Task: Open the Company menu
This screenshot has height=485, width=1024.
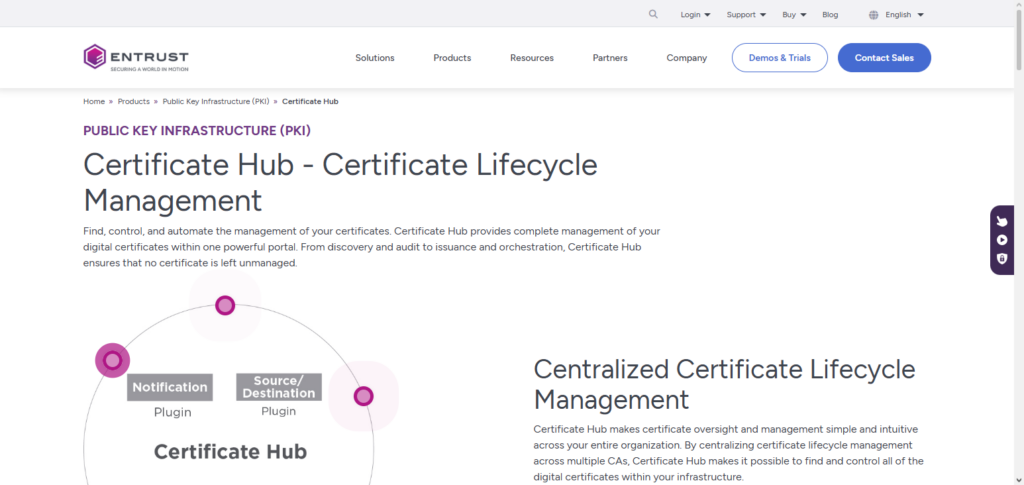Action: 686,57
